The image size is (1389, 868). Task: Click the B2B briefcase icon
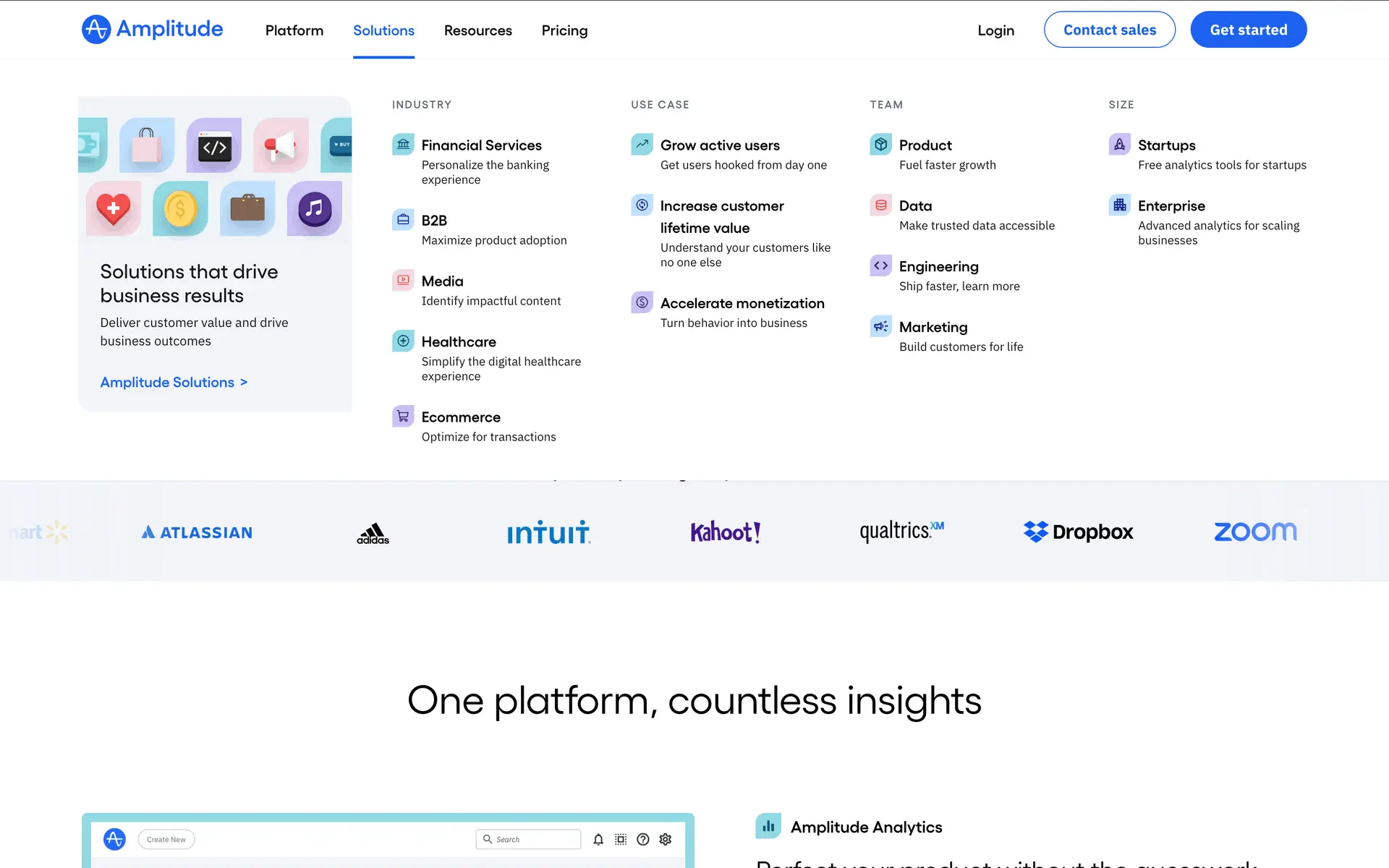click(403, 220)
